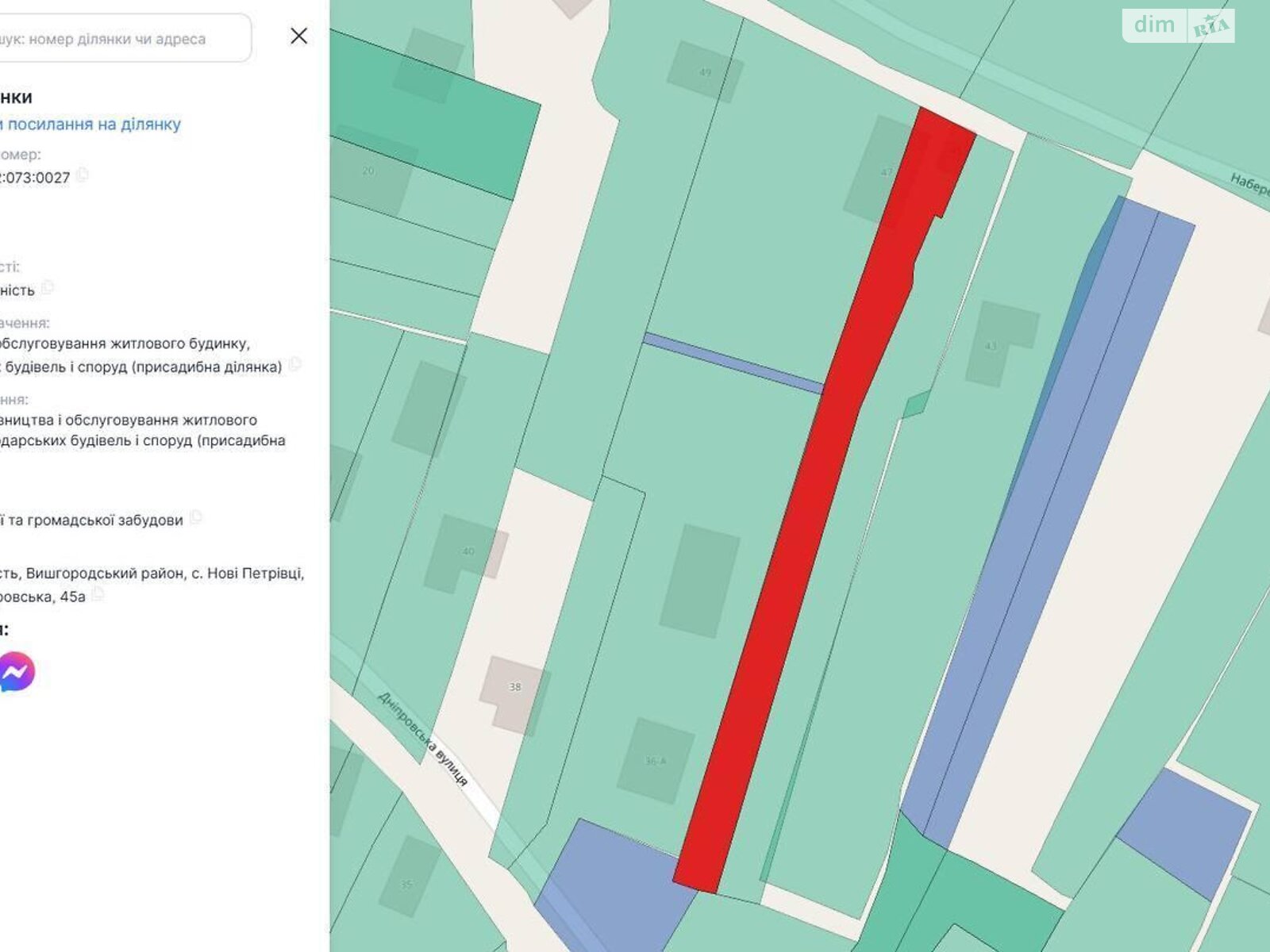
Task: Close the parcel details panel
Action: click(x=298, y=36)
